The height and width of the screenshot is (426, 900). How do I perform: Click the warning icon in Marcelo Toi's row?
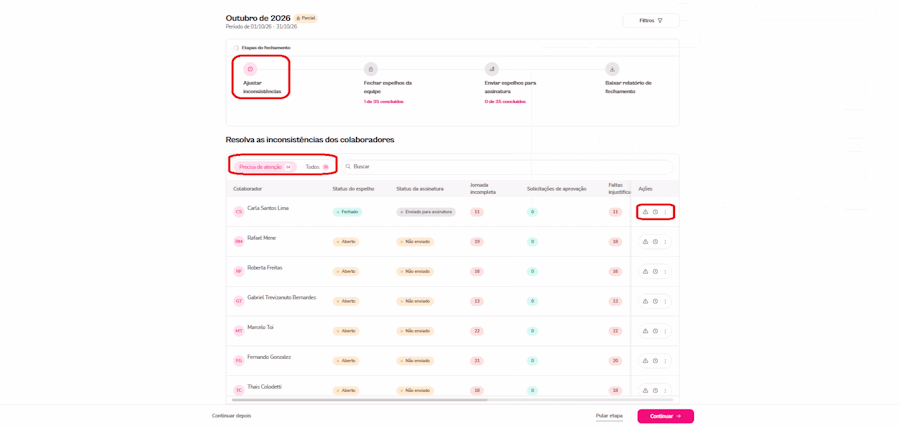coord(645,331)
